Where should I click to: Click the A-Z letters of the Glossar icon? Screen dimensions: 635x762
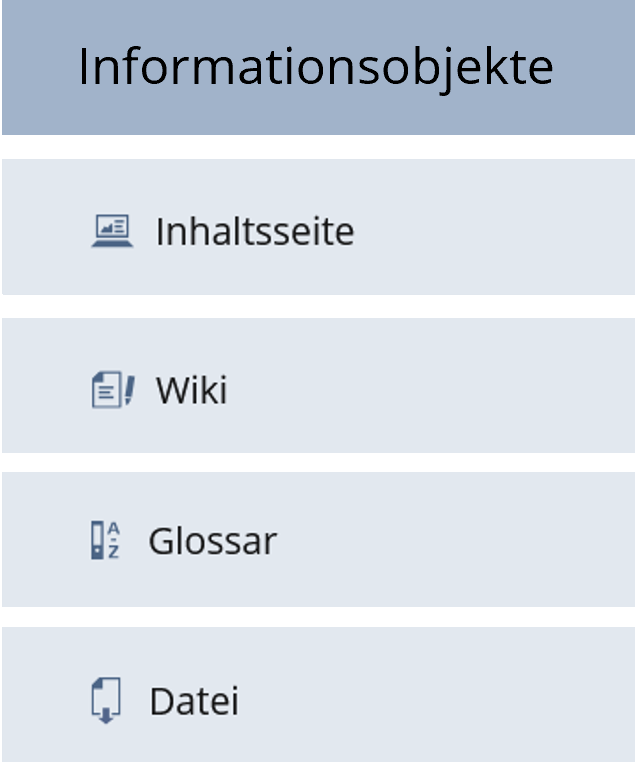click(x=113, y=540)
